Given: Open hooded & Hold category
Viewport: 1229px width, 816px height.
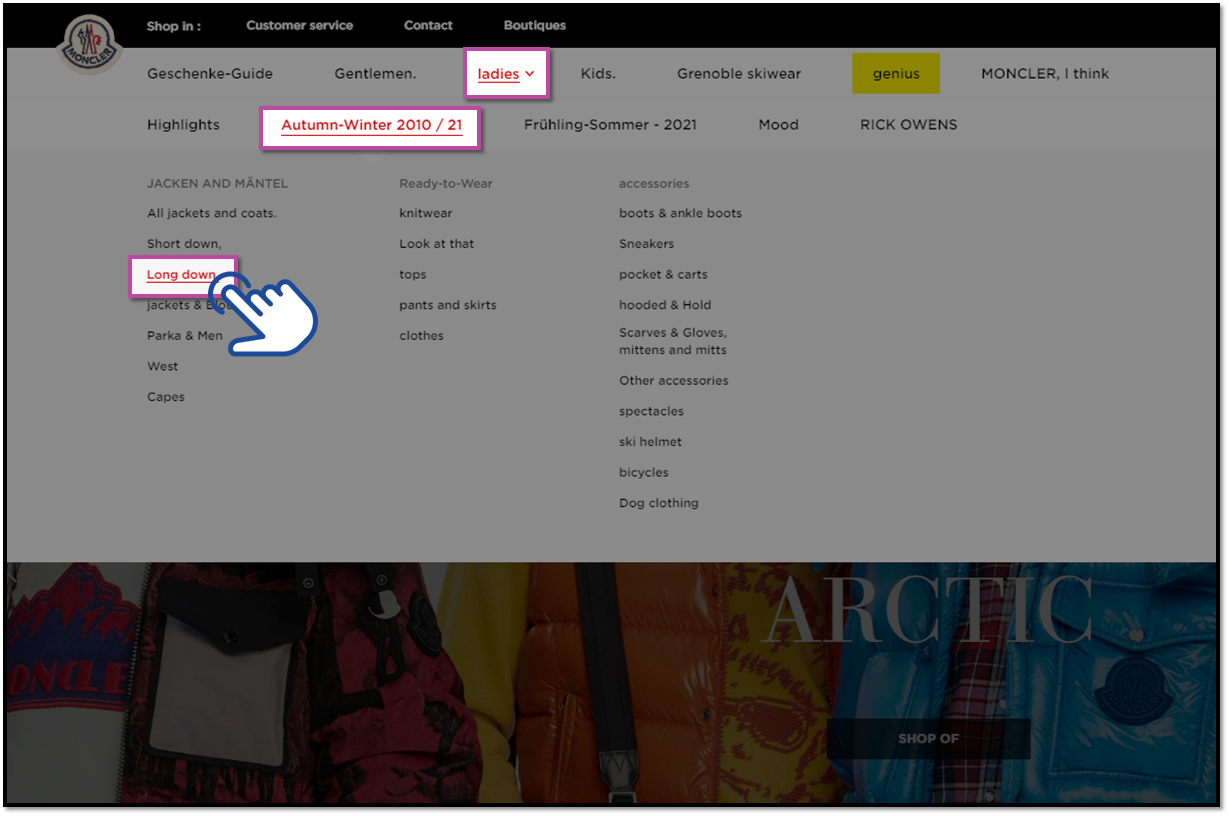Looking at the screenshot, I should coord(665,305).
